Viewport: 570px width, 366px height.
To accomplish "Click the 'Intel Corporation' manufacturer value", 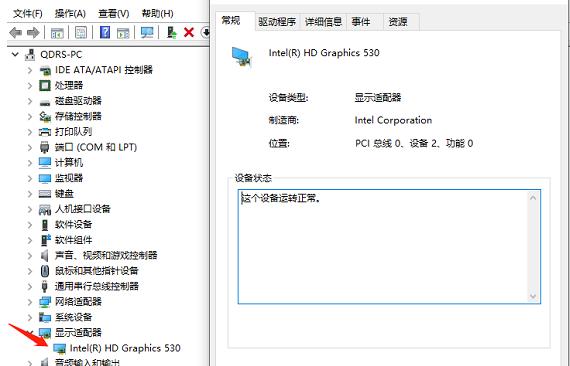I will tap(393, 120).
